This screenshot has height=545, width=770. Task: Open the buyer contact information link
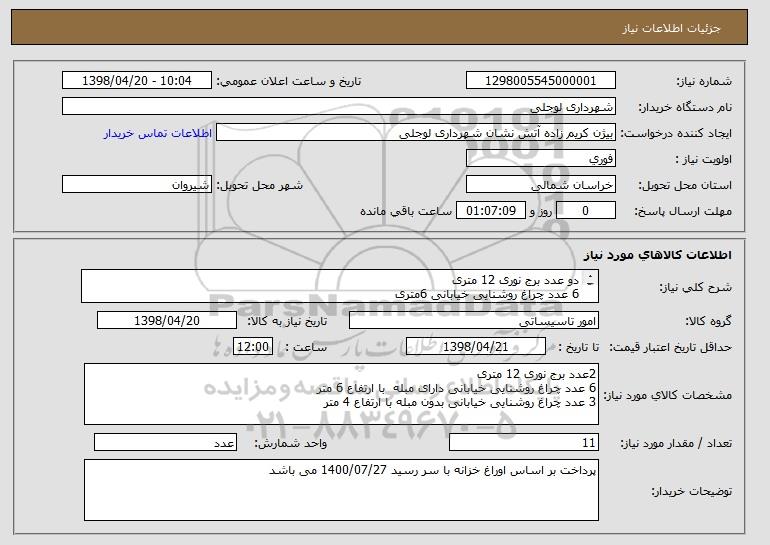point(158,134)
